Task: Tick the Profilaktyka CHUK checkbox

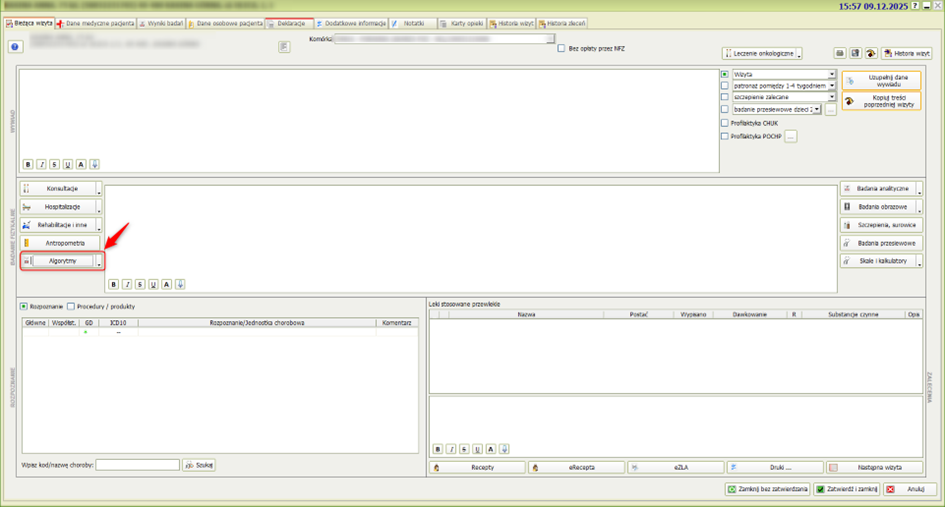Action: [x=725, y=123]
